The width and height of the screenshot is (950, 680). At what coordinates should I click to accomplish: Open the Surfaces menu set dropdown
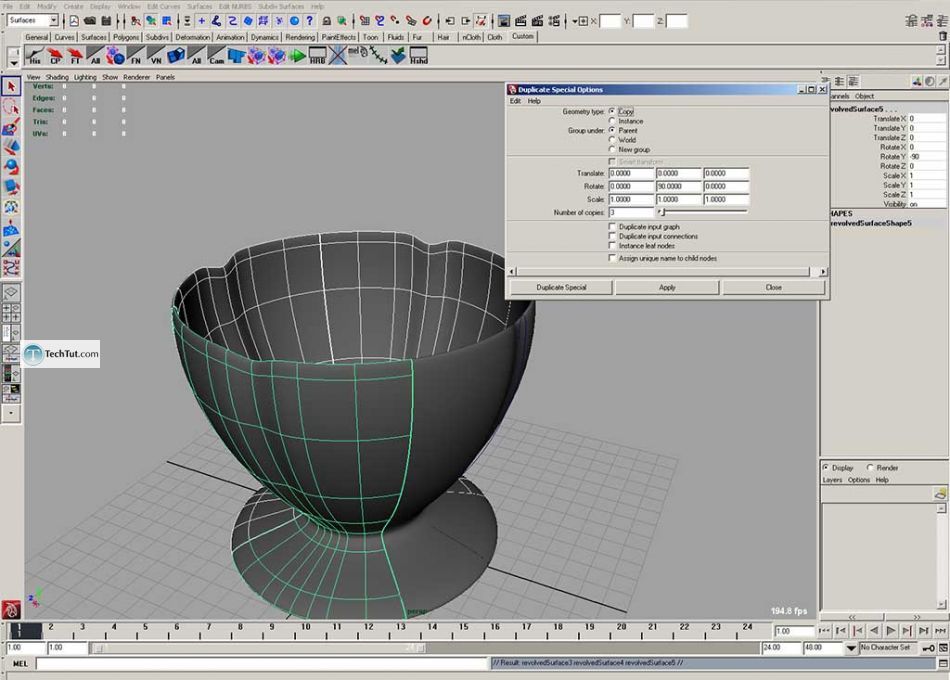(54, 21)
